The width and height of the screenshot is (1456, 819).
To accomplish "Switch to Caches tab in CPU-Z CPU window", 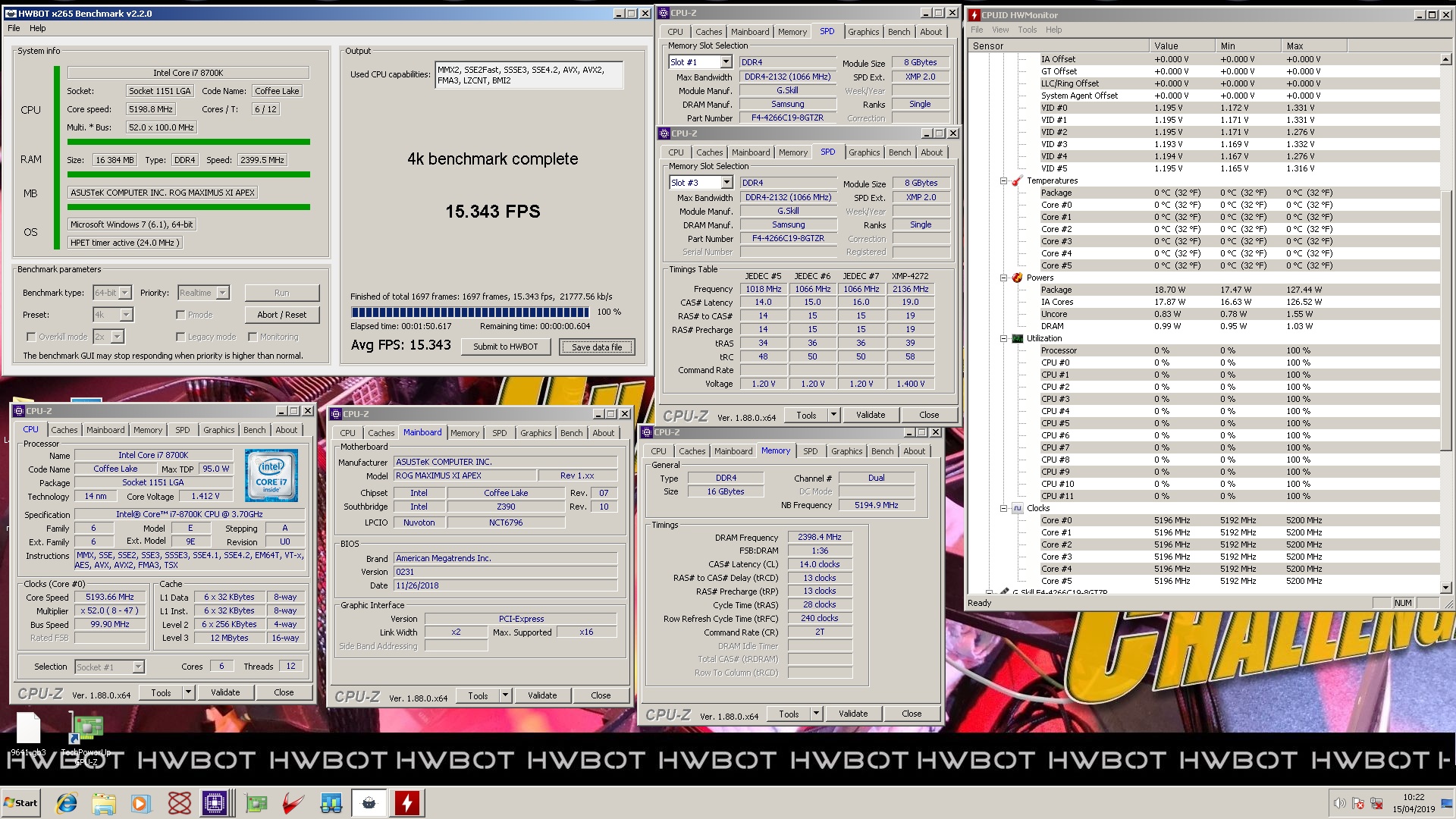I will click(64, 430).
